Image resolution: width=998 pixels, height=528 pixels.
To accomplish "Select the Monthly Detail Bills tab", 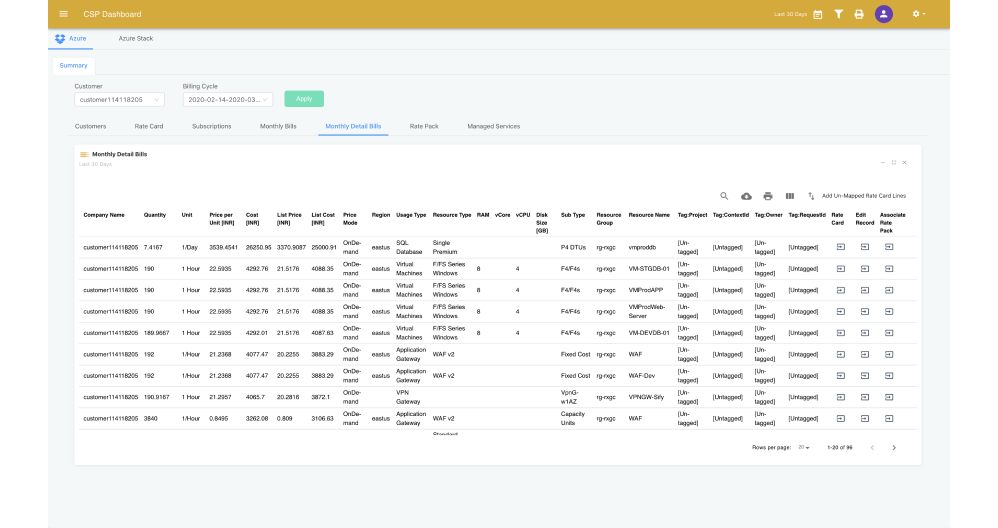I will click(x=353, y=127).
